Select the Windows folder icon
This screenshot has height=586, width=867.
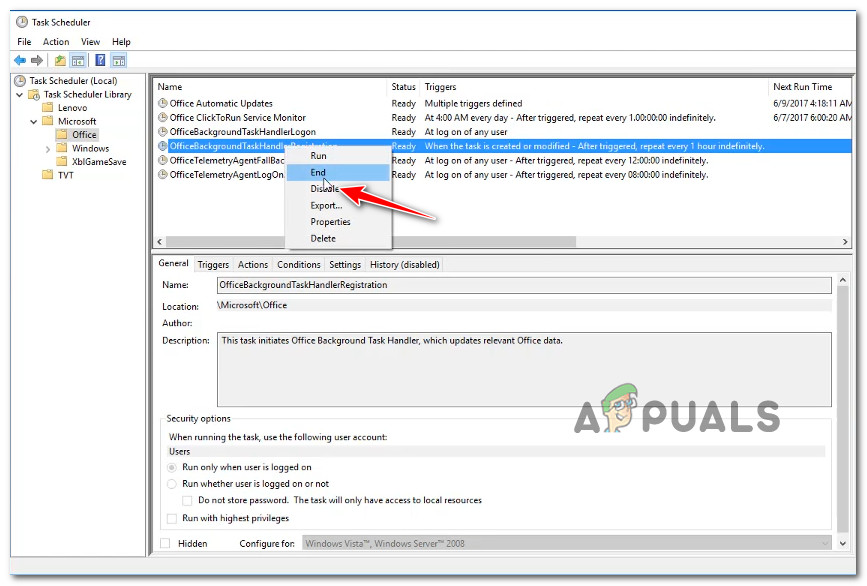coord(62,148)
